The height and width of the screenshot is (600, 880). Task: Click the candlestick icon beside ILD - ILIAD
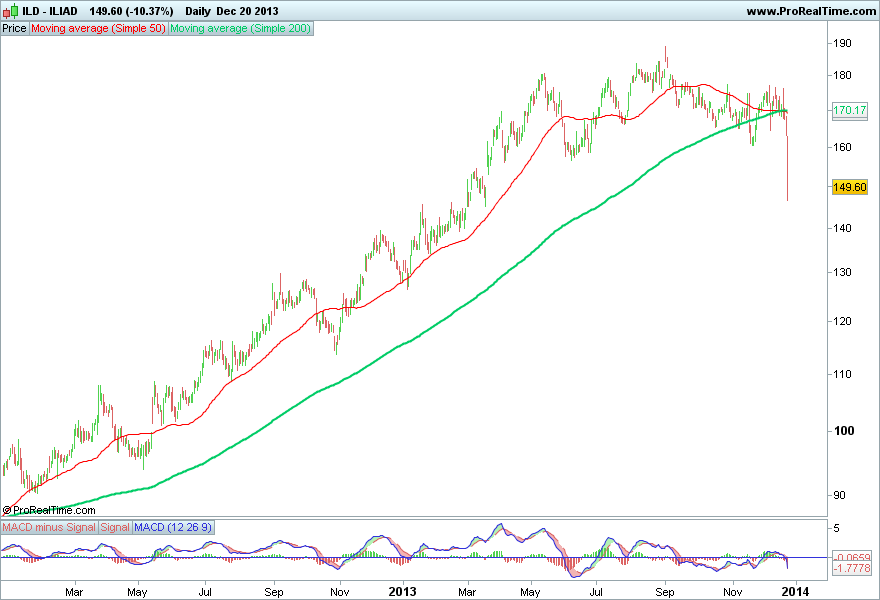pyautogui.click(x=10, y=11)
